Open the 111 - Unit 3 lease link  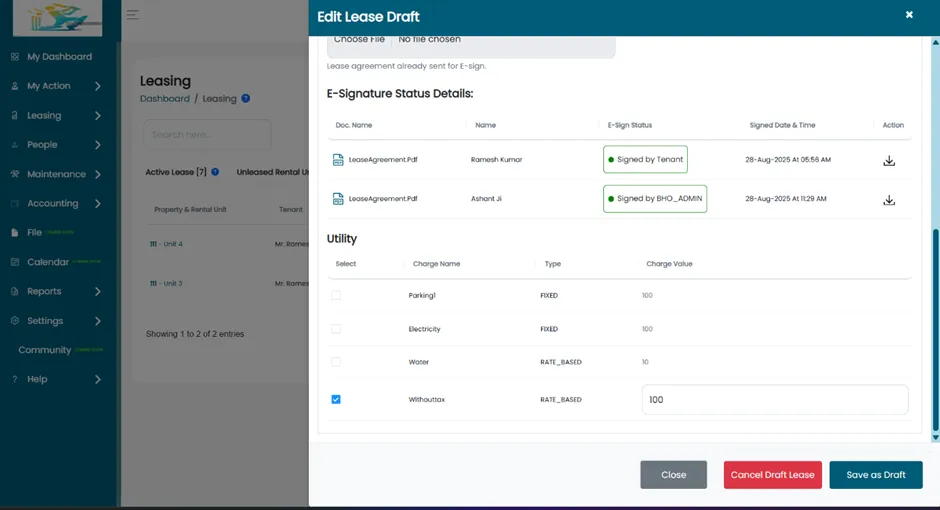166,283
